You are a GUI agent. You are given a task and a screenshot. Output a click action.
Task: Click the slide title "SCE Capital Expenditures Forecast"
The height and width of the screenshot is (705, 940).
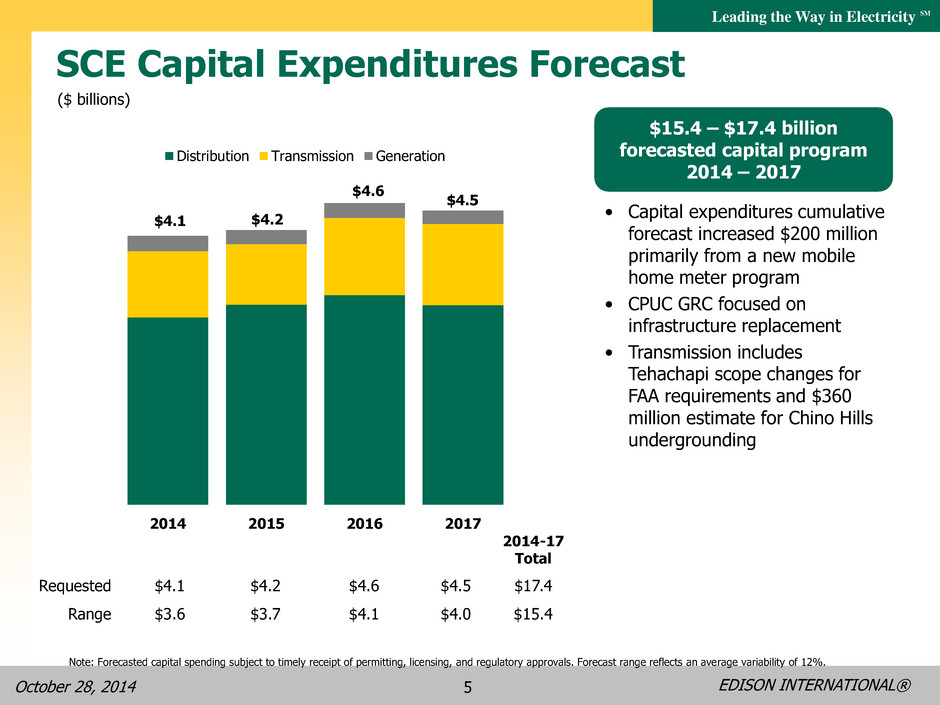click(x=370, y=64)
